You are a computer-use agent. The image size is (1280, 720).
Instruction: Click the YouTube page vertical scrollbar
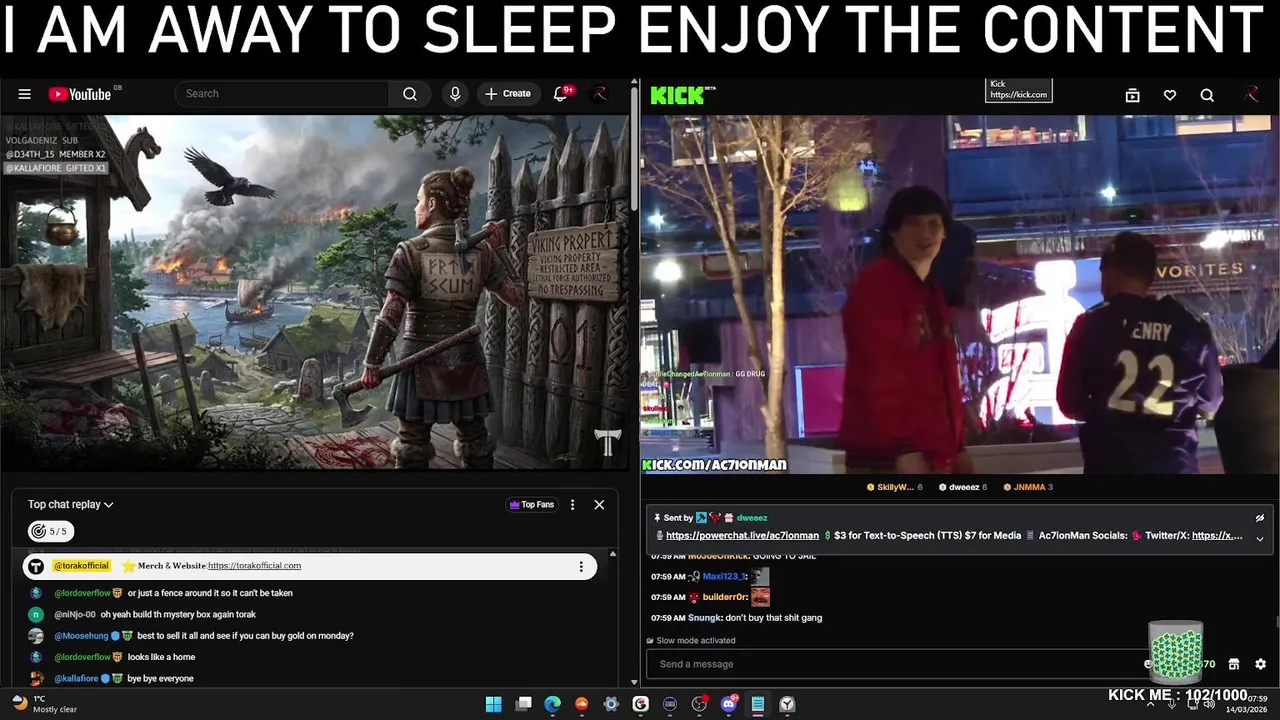[x=634, y=150]
